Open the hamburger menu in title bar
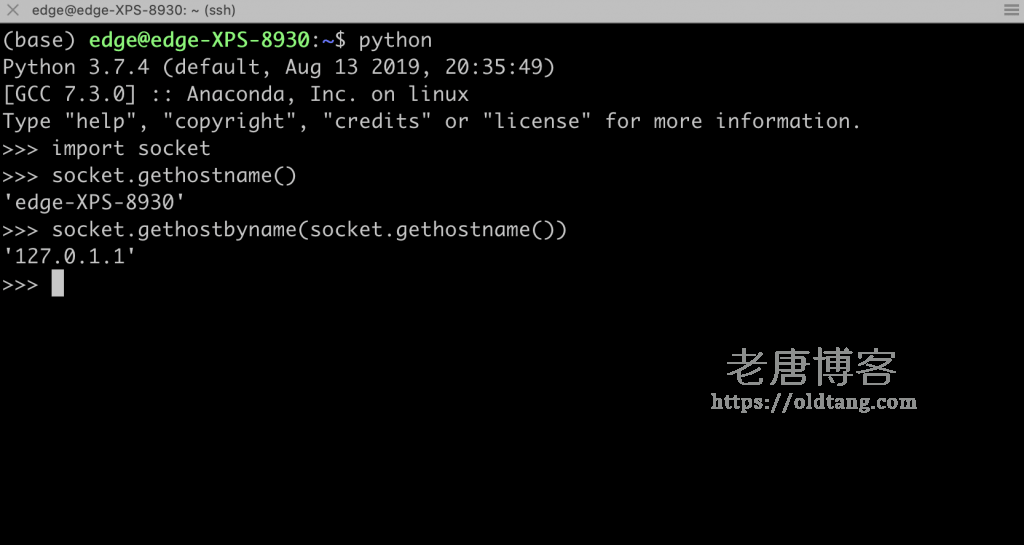 point(1012,10)
